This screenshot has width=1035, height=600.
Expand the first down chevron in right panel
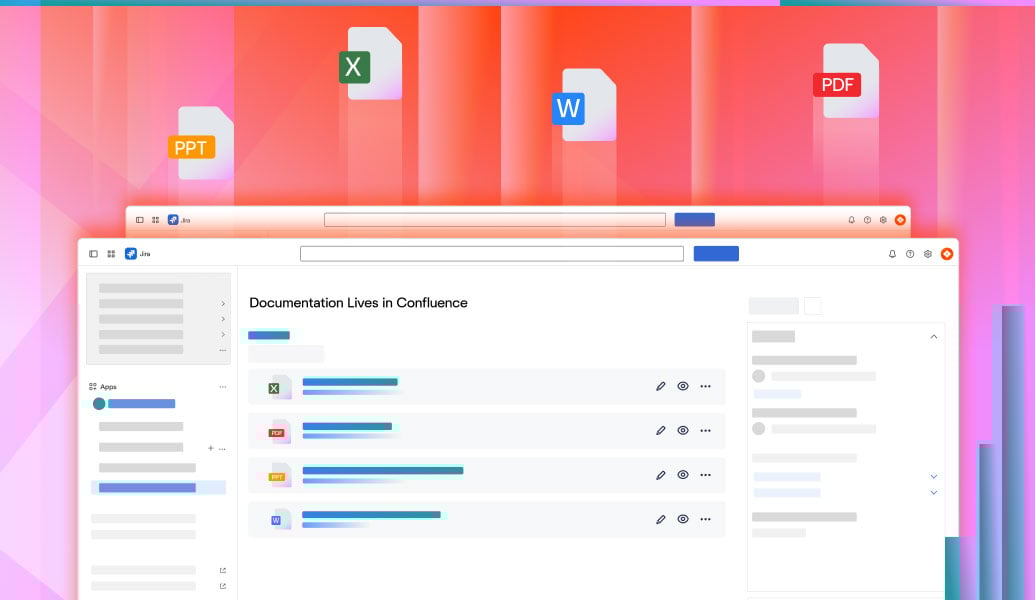(x=934, y=477)
